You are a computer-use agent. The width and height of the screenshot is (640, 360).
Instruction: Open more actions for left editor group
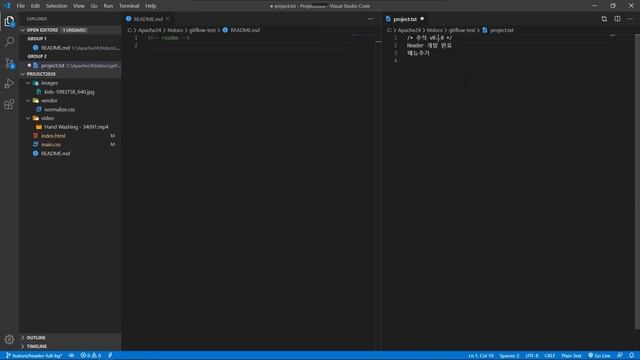(x=370, y=19)
